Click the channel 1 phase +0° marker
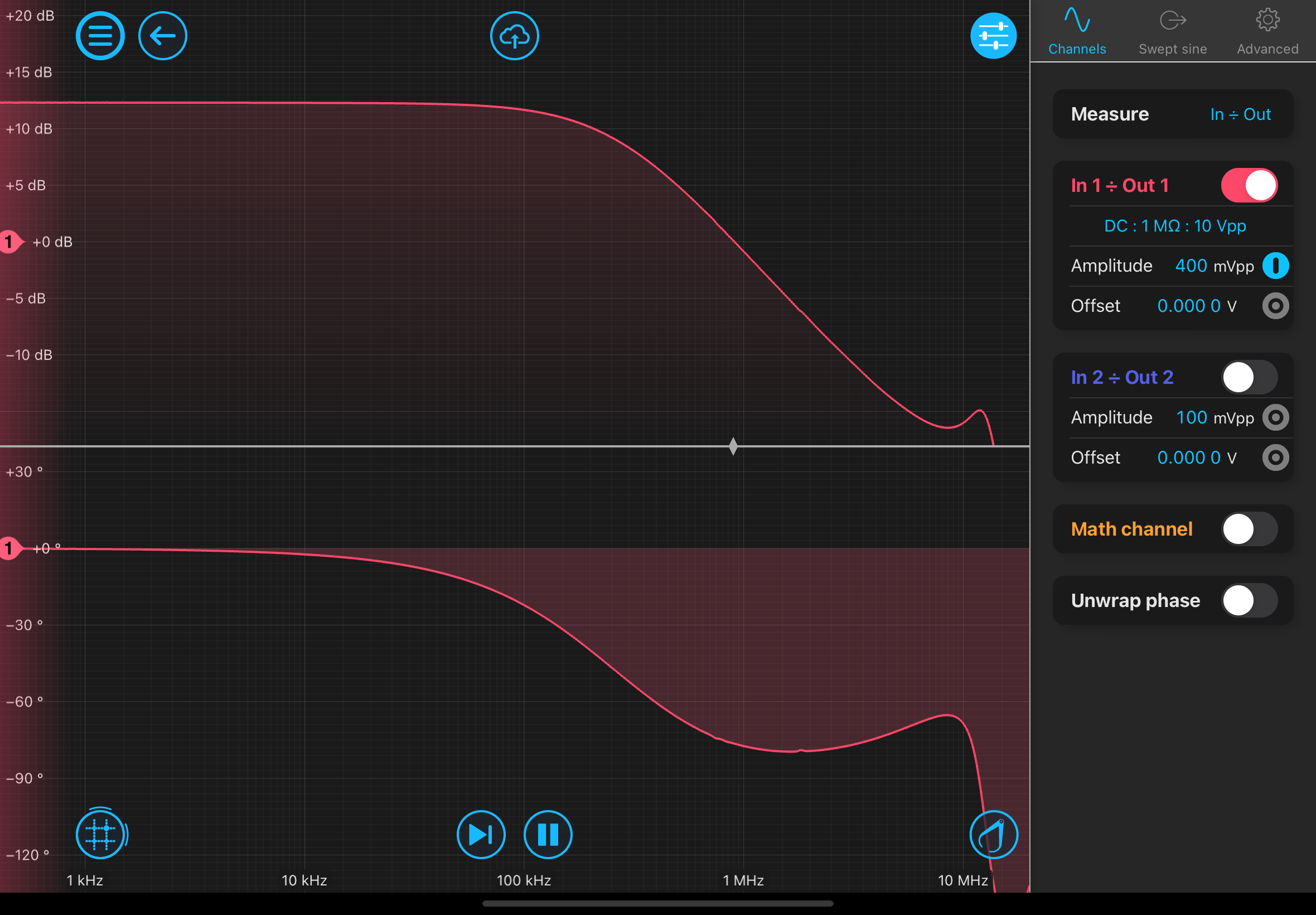 coord(11,548)
